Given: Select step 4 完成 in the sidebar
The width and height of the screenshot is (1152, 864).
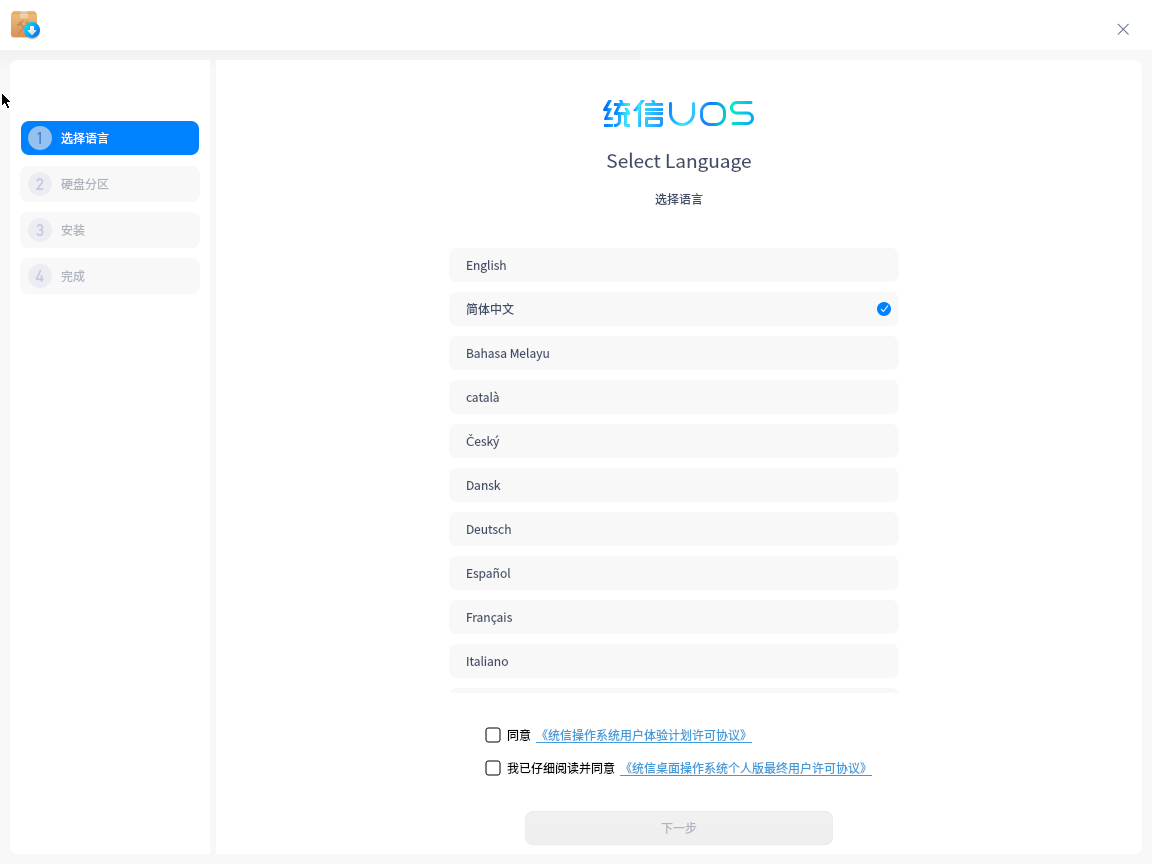Looking at the screenshot, I should pos(110,276).
